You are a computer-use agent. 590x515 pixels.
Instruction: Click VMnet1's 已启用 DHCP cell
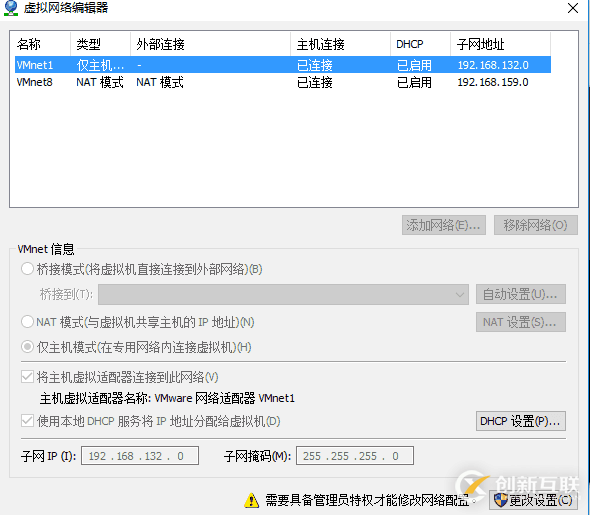point(414,65)
